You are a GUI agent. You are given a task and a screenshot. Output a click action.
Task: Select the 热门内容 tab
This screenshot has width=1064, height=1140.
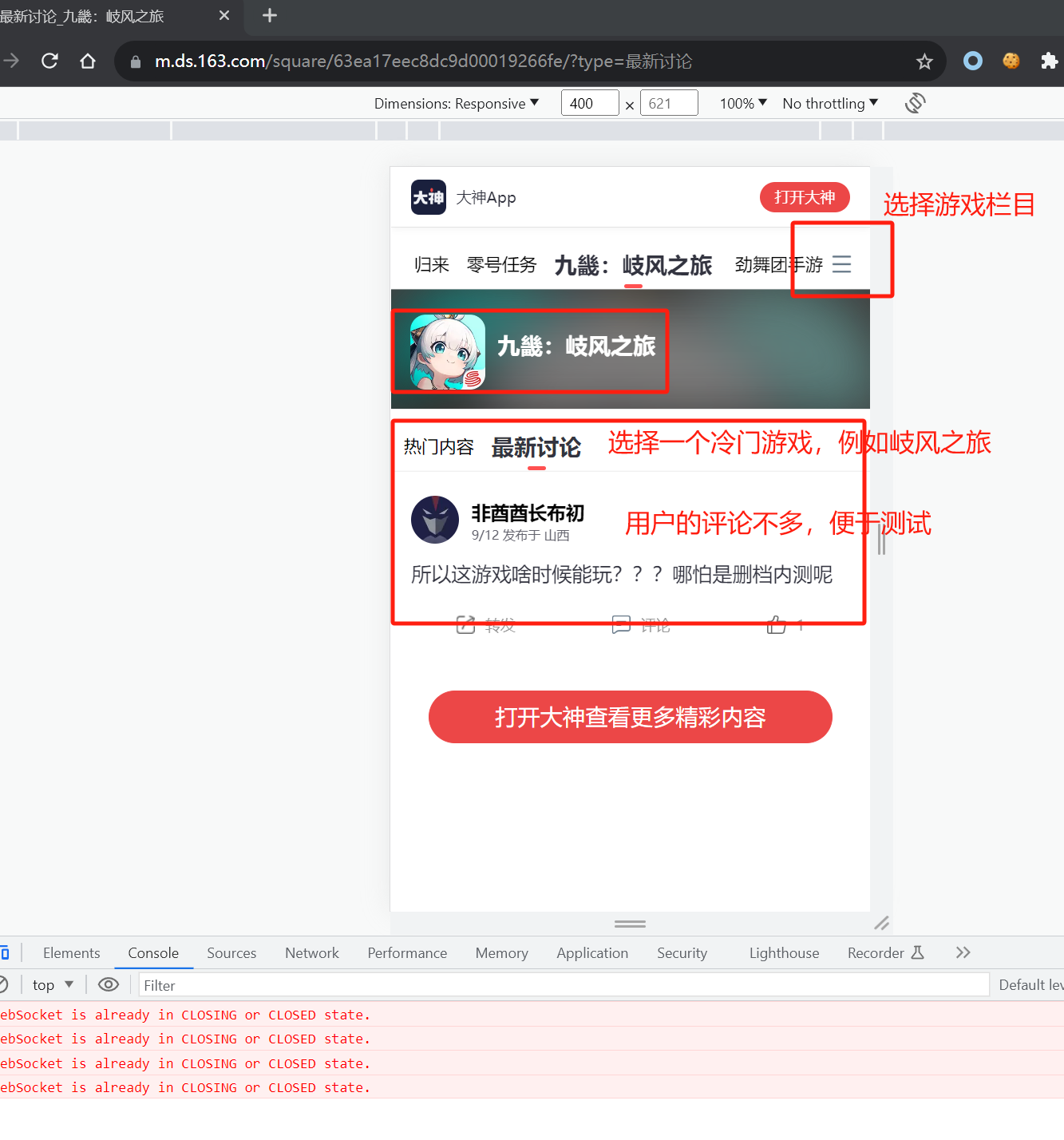tap(438, 447)
